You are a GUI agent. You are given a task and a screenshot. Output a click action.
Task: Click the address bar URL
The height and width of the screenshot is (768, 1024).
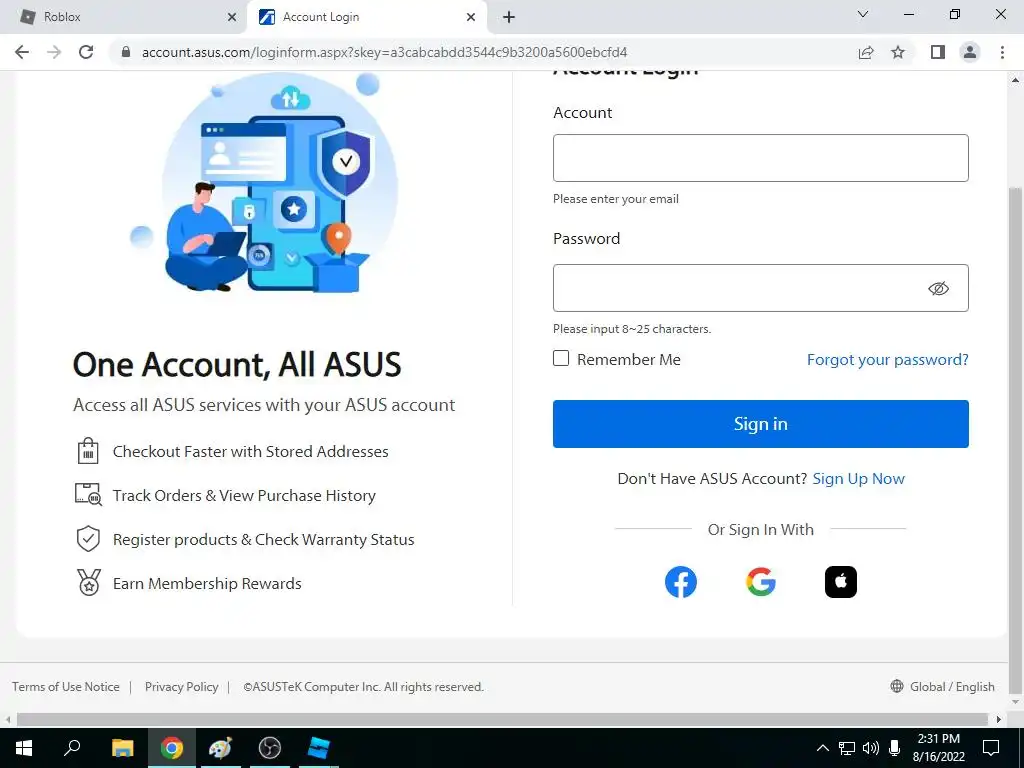point(384,52)
